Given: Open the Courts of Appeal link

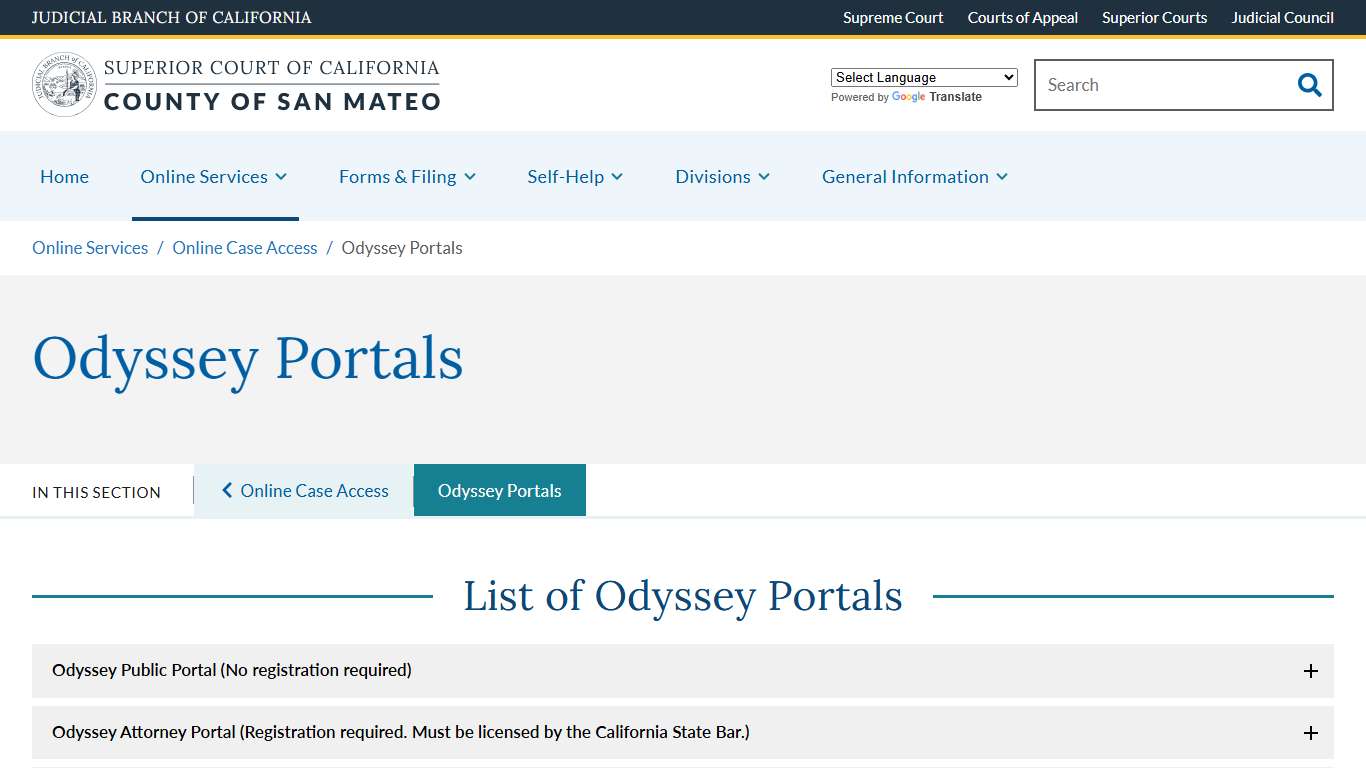Looking at the screenshot, I should tap(1022, 17).
